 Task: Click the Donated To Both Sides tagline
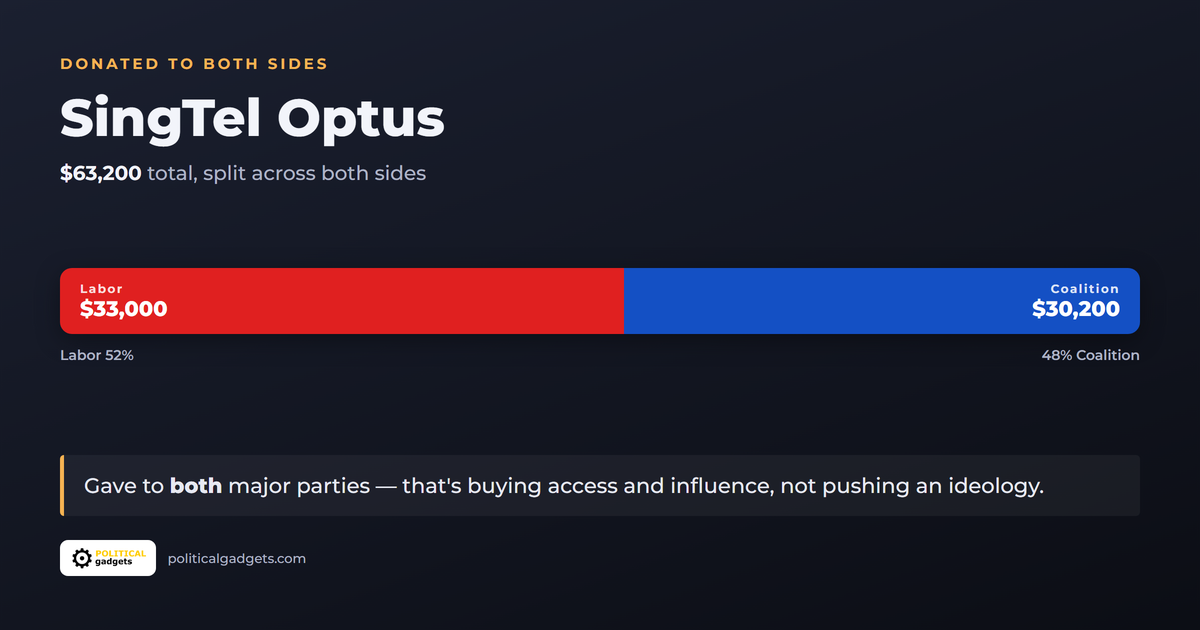point(194,64)
